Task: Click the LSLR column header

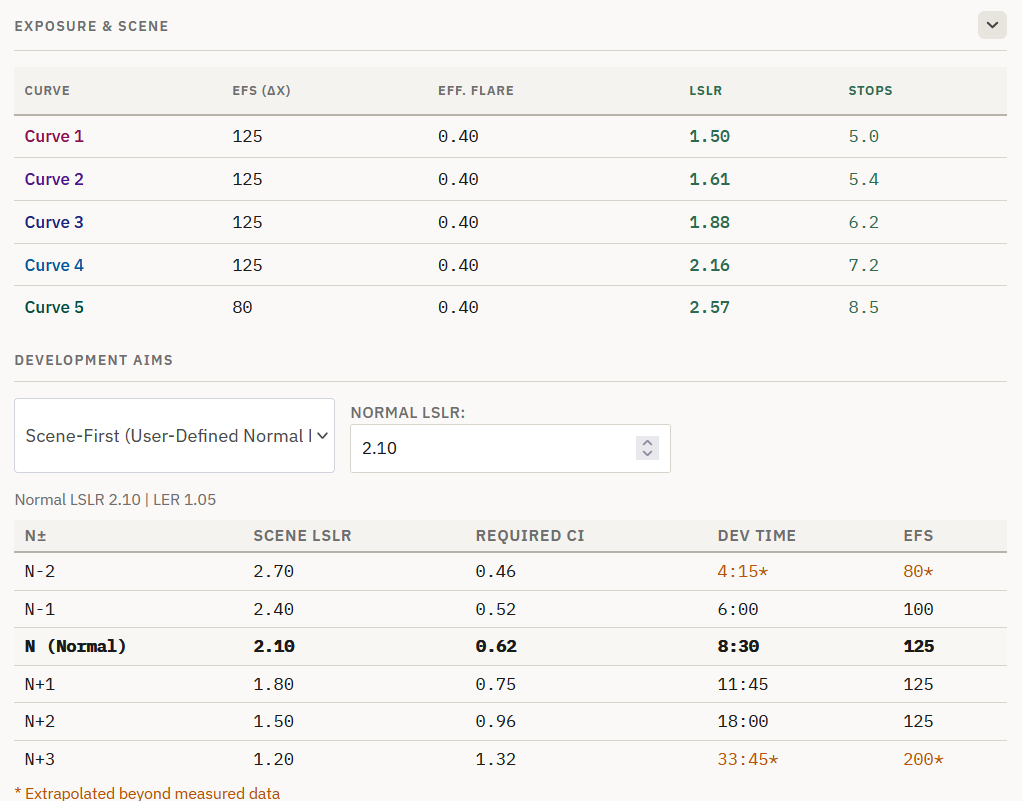Action: pyautogui.click(x=705, y=91)
